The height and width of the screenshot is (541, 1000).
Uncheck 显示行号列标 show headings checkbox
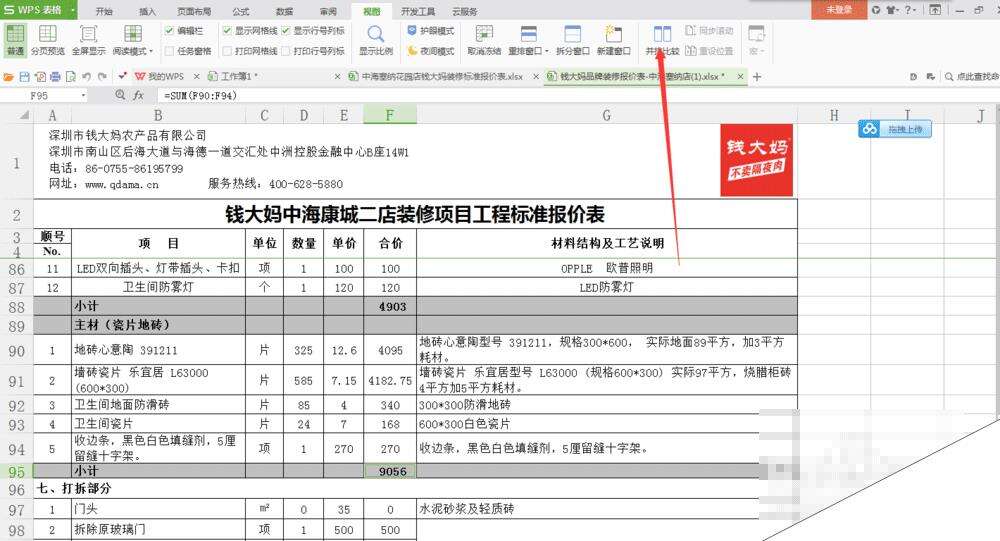tap(286, 30)
